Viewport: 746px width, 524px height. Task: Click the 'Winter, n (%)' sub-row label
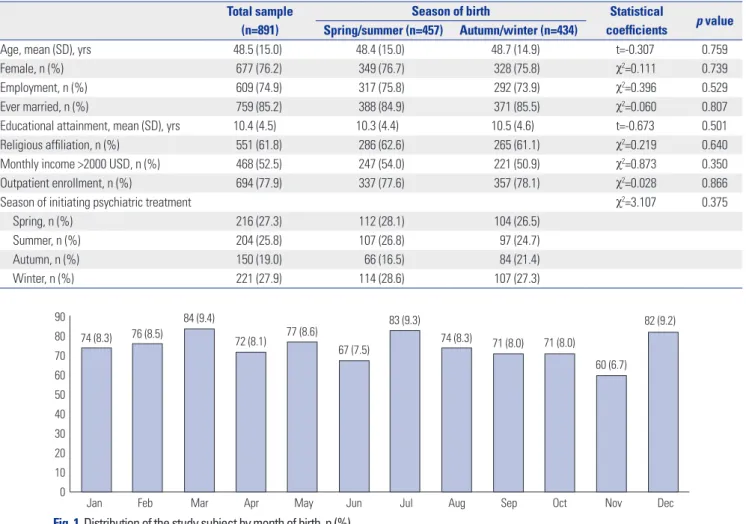pyautogui.click(x=43, y=278)
